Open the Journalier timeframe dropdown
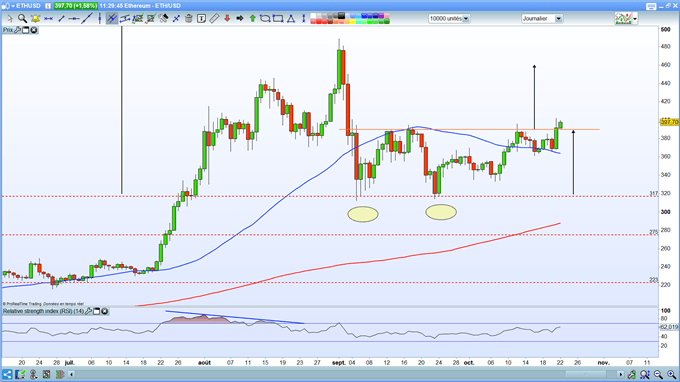The width and height of the screenshot is (680, 382). (559, 19)
